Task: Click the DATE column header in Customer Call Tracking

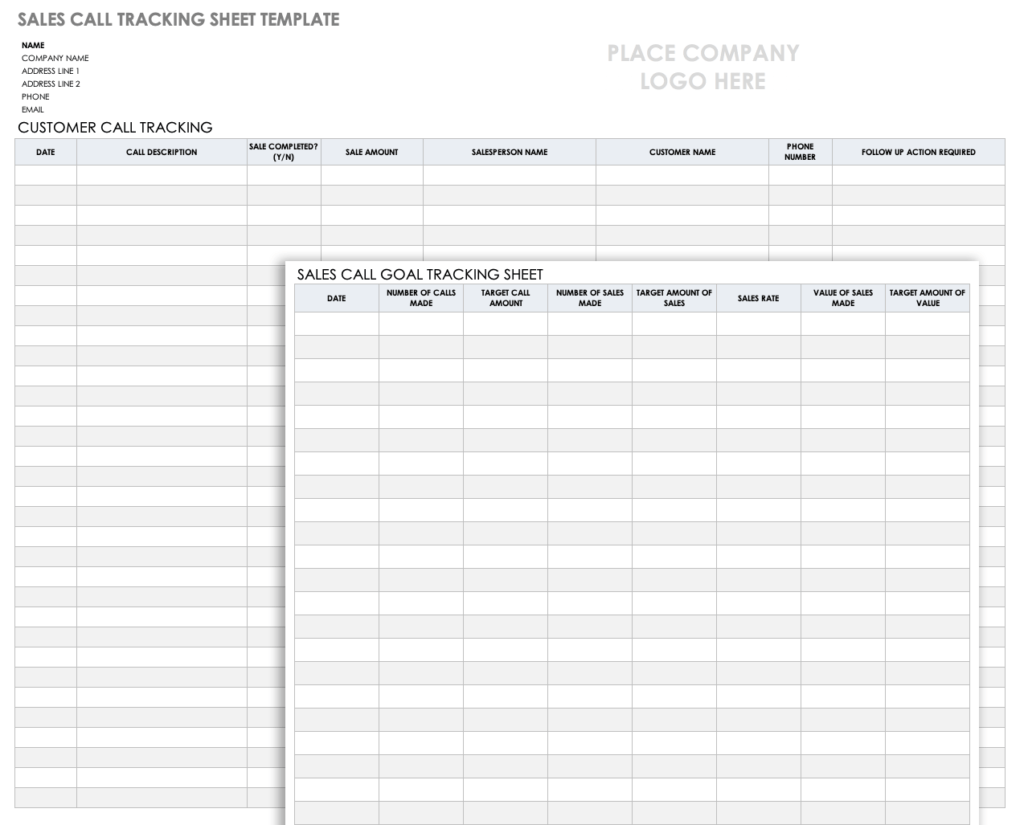Action: tap(45, 152)
